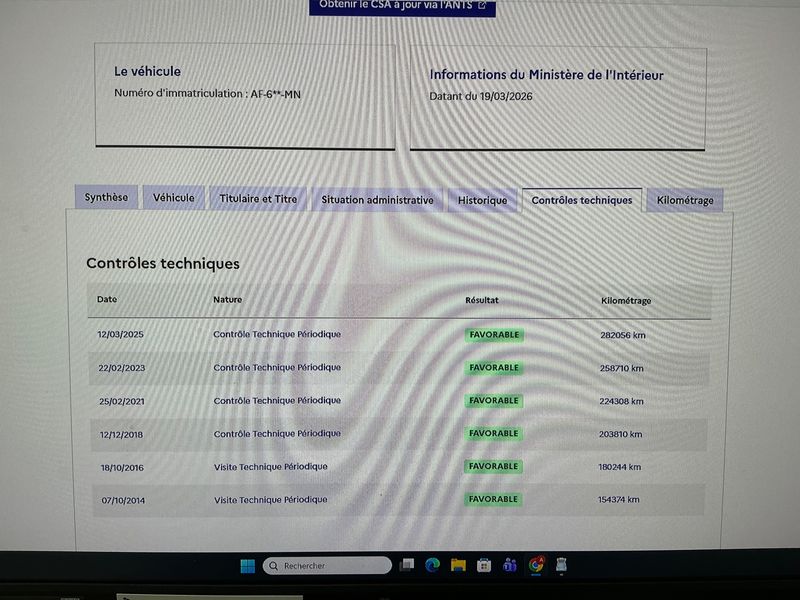Click the Datant du 19/03/2026 text
The height and width of the screenshot is (600, 800).
tap(481, 96)
